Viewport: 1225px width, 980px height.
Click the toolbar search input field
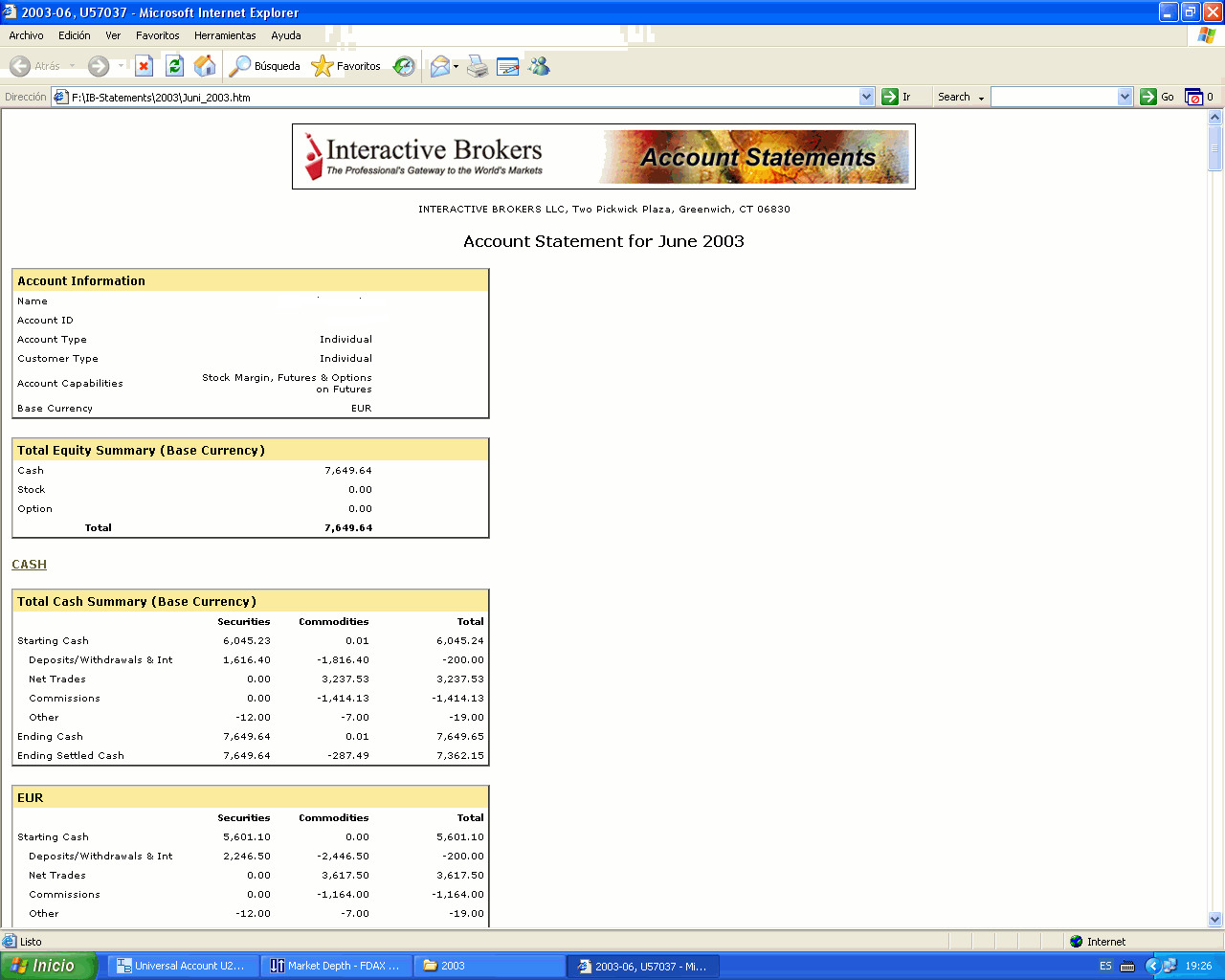[x=1054, y=97]
